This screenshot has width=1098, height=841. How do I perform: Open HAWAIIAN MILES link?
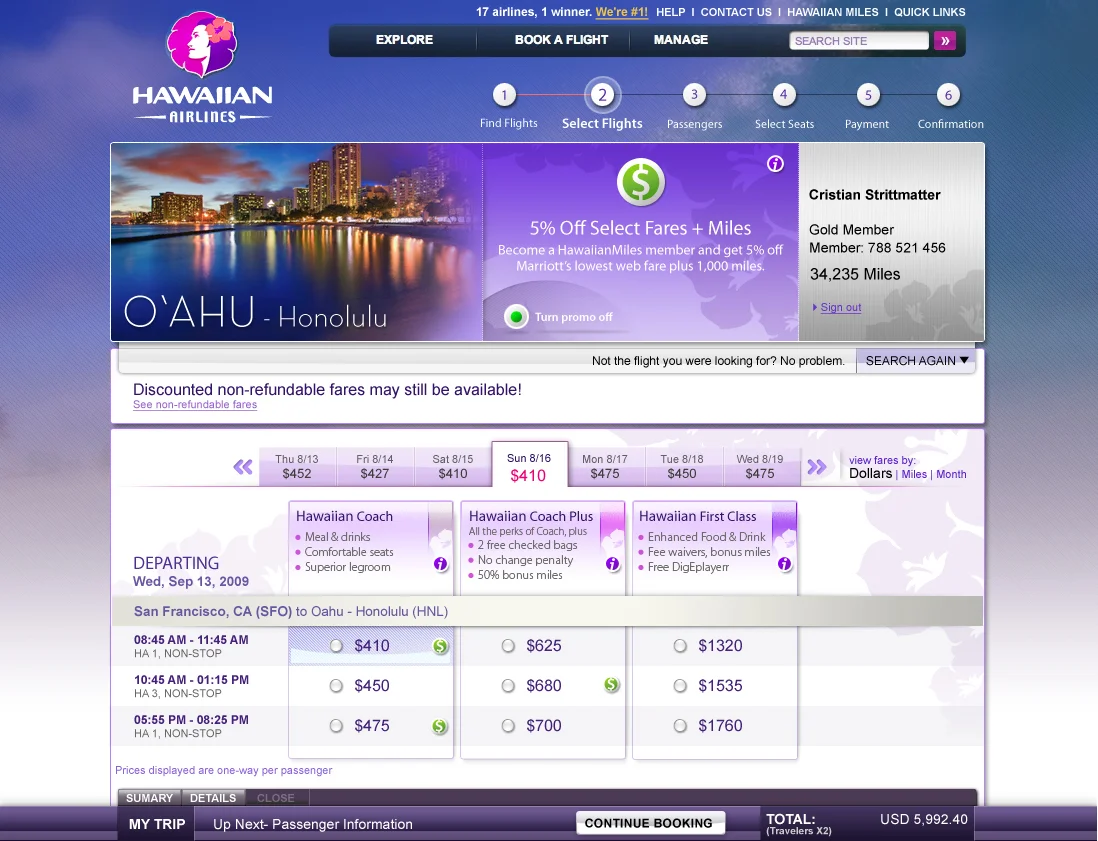click(833, 12)
